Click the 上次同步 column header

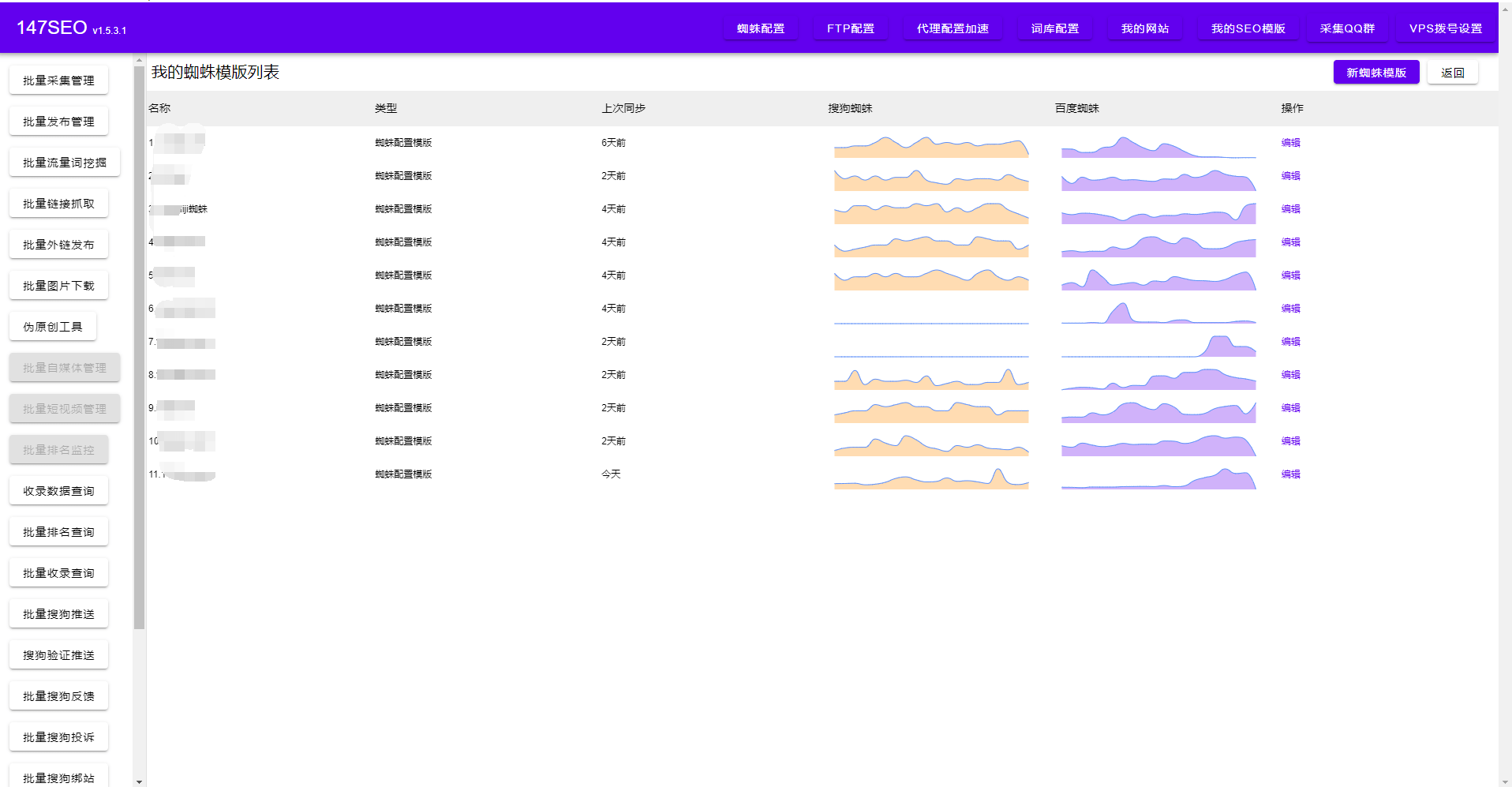coord(623,108)
